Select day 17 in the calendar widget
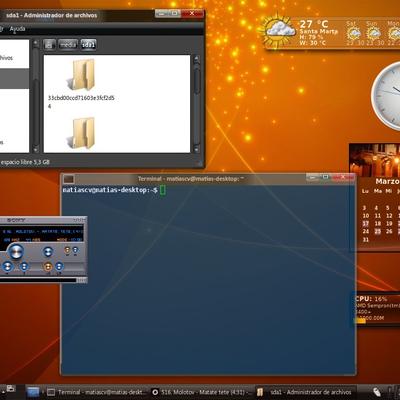This screenshot has height=400, width=400. pos(366,223)
